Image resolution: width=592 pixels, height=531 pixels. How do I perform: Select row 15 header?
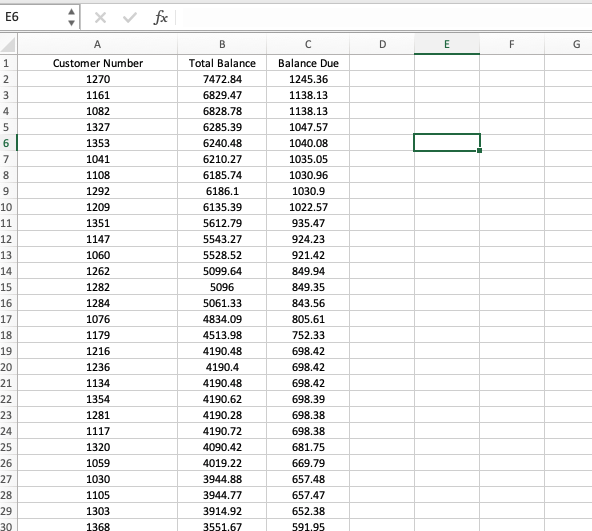(8, 287)
